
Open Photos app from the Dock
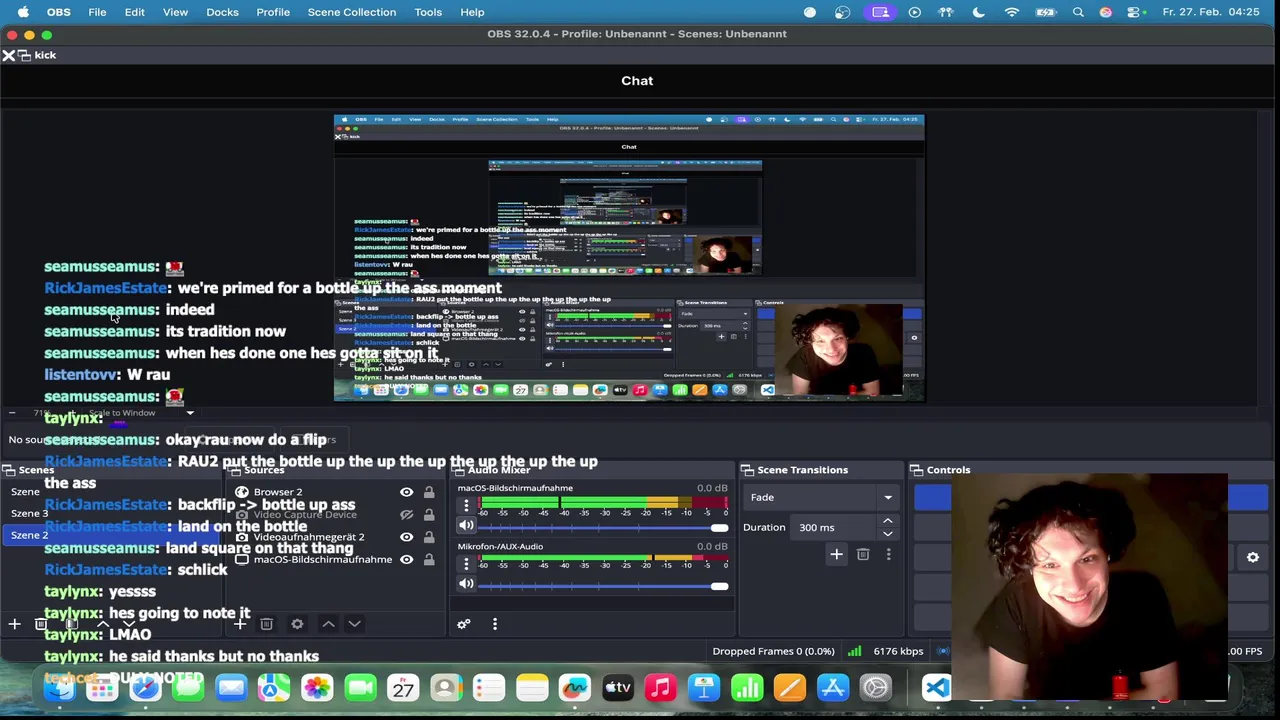[317, 688]
